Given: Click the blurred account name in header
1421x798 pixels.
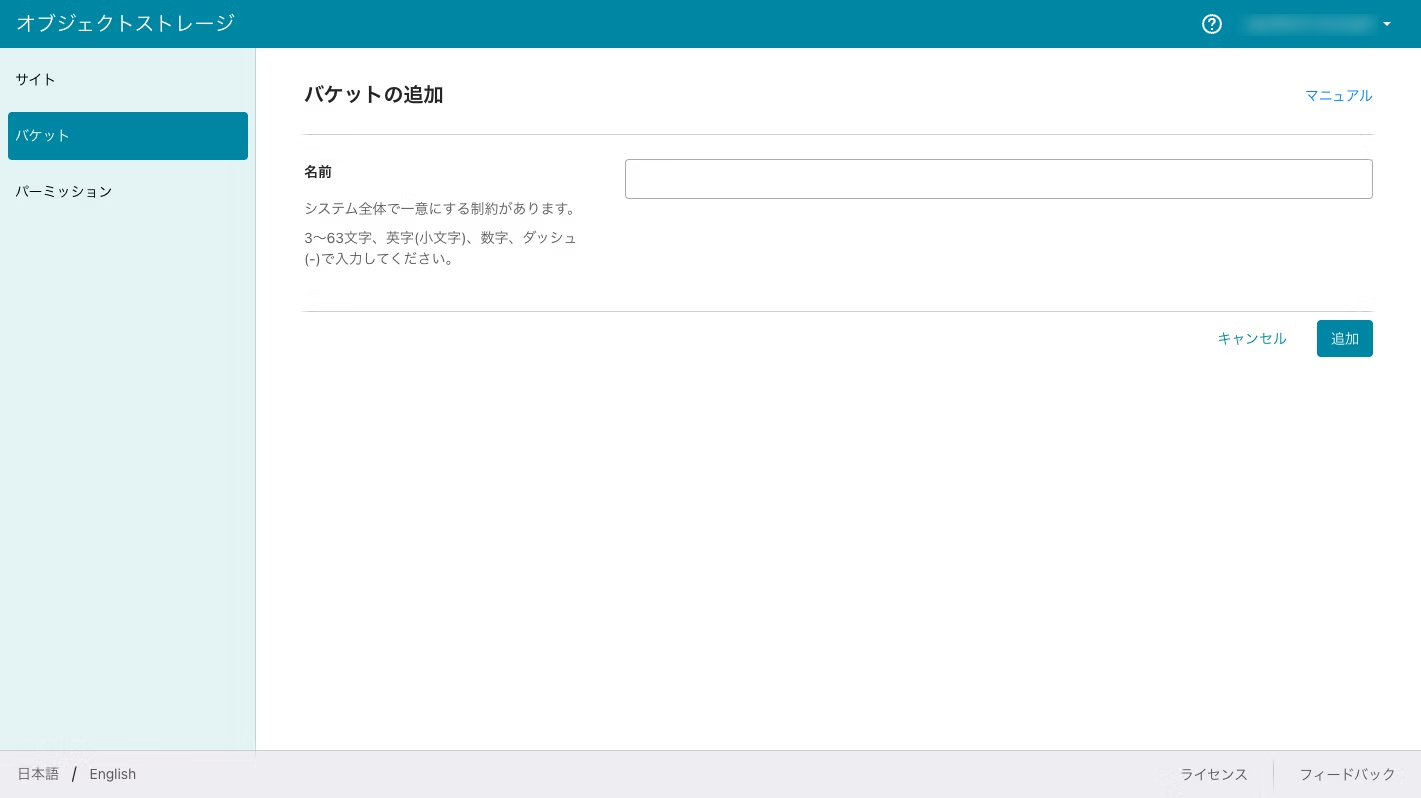Looking at the screenshot, I should [1308, 24].
